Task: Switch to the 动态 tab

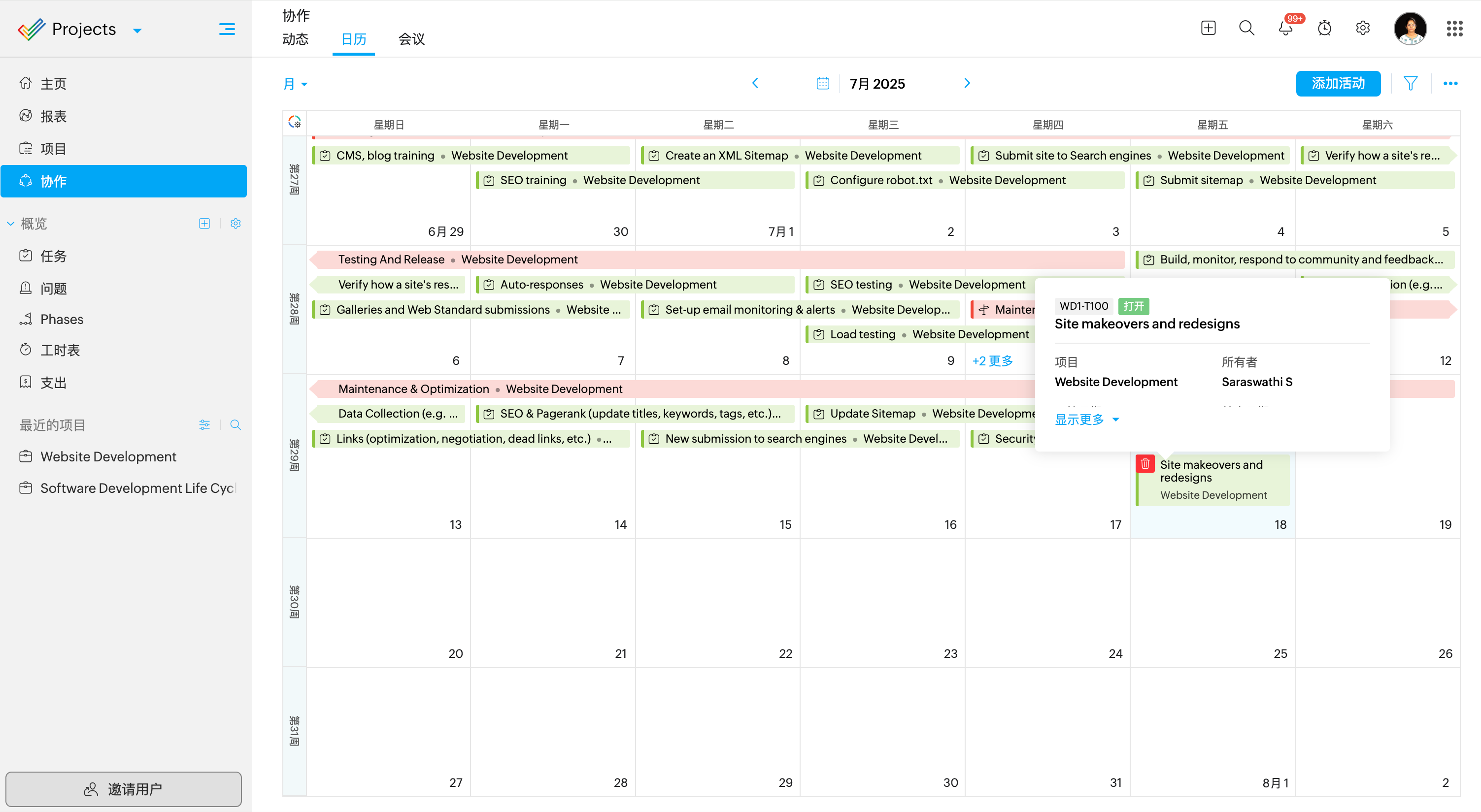Action: pyautogui.click(x=295, y=39)
